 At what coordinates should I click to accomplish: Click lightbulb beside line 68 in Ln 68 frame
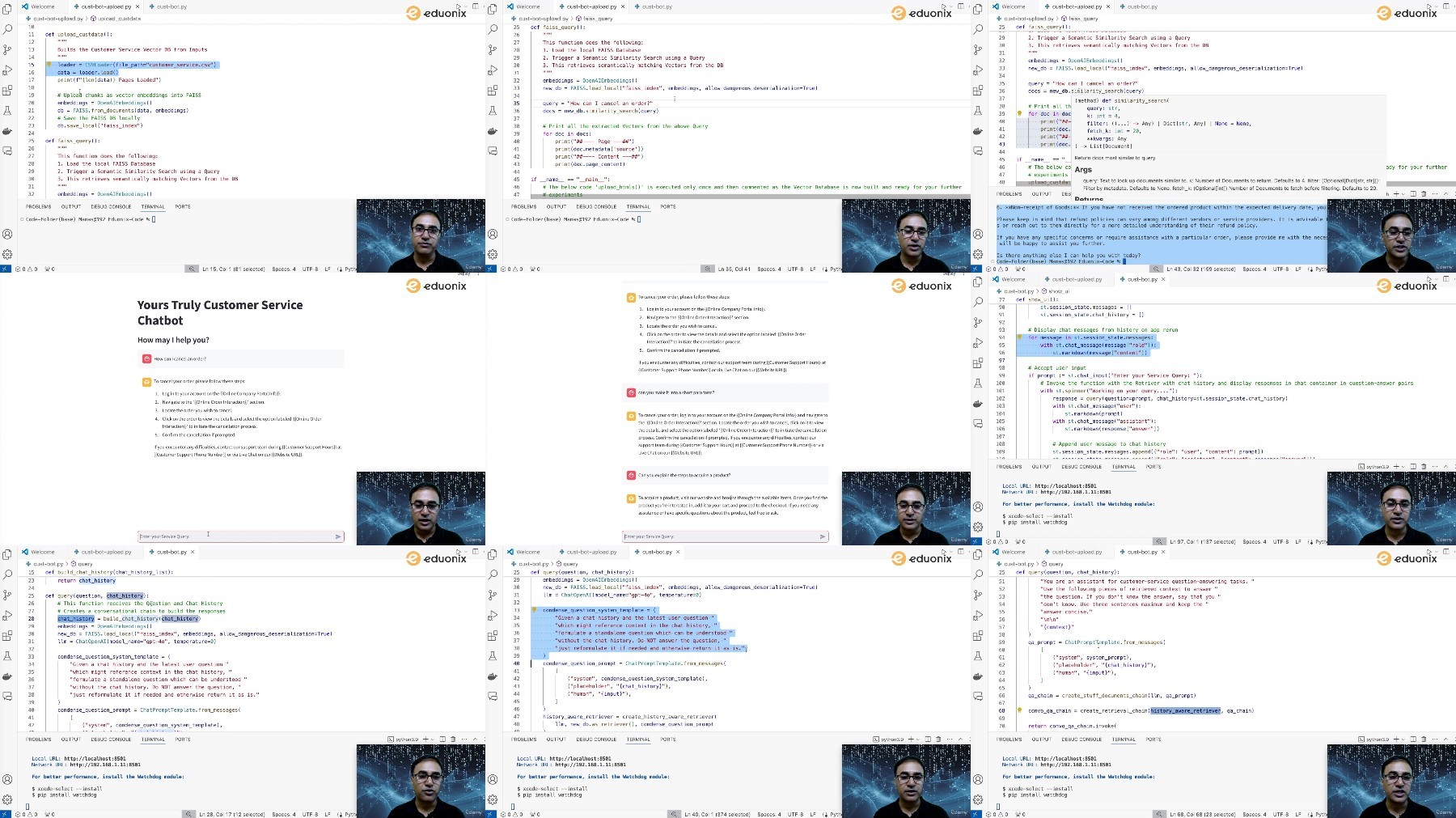1019,710
